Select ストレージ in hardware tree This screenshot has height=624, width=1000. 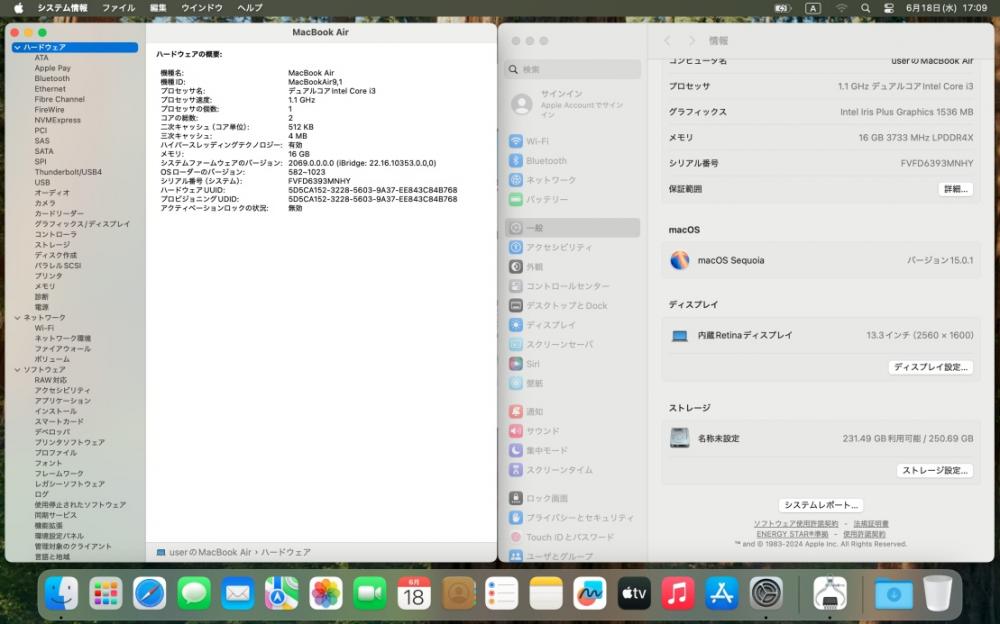point(52,245)
